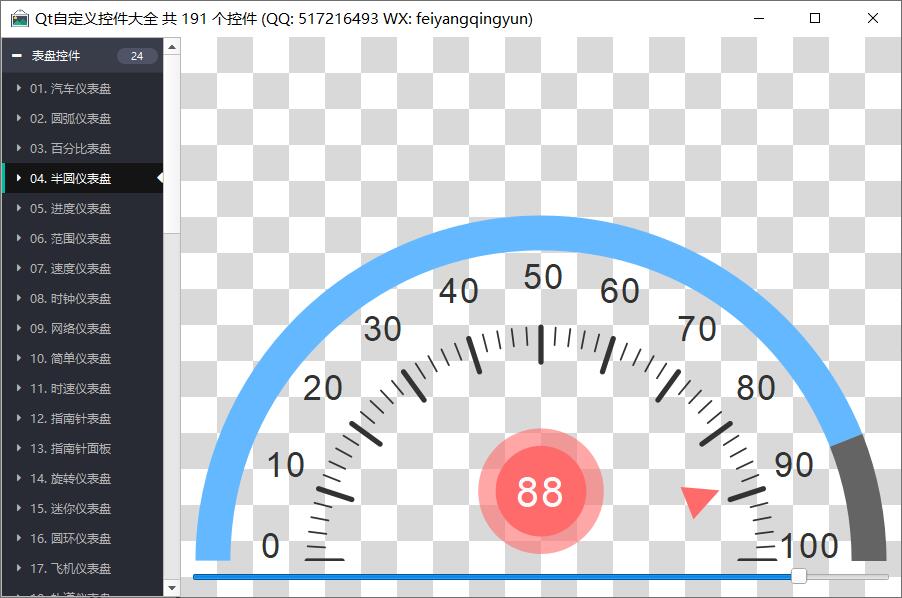This screenshot has width=902, height=598.
Task: Open 09. 网络仪表盘 widget page
Action: tap(70, 329)
